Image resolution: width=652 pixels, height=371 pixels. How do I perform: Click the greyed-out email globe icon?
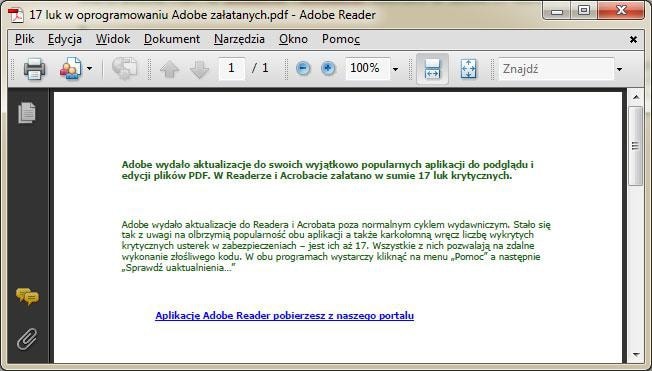(x=124, y=69)
